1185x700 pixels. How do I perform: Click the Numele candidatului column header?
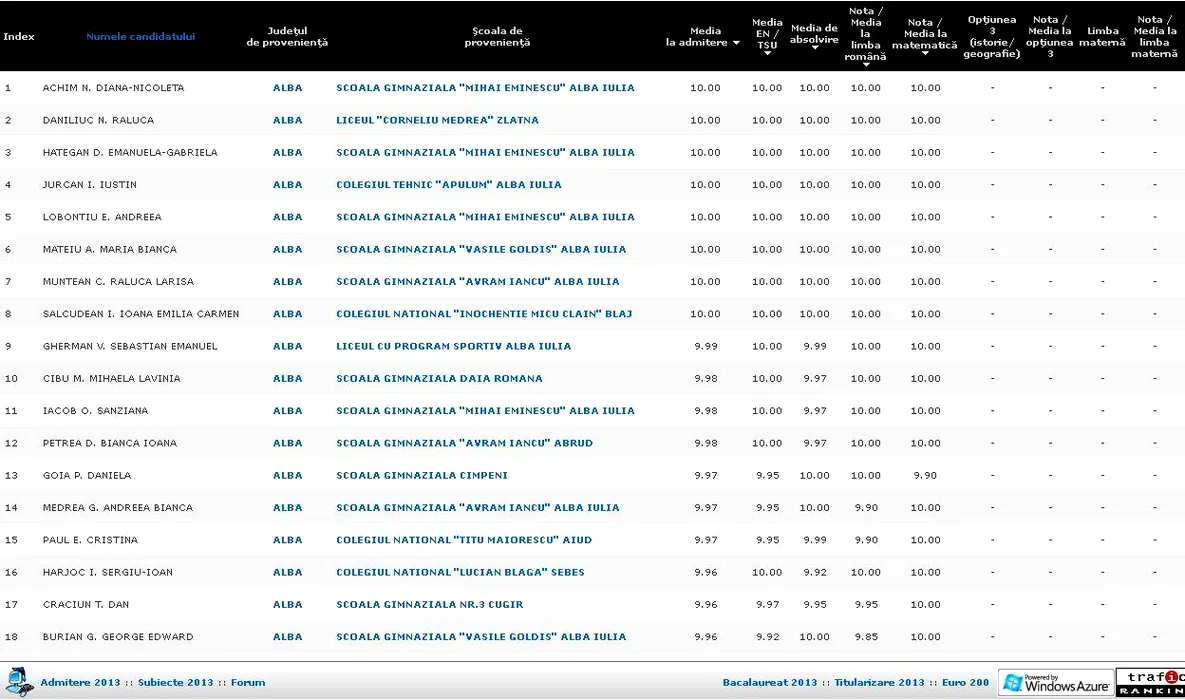click(141, 37)
